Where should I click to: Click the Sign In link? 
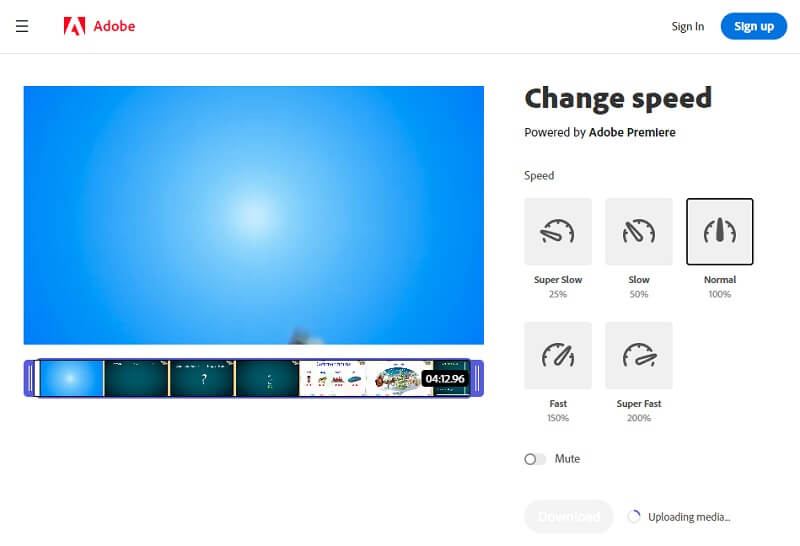click(687, 26)
